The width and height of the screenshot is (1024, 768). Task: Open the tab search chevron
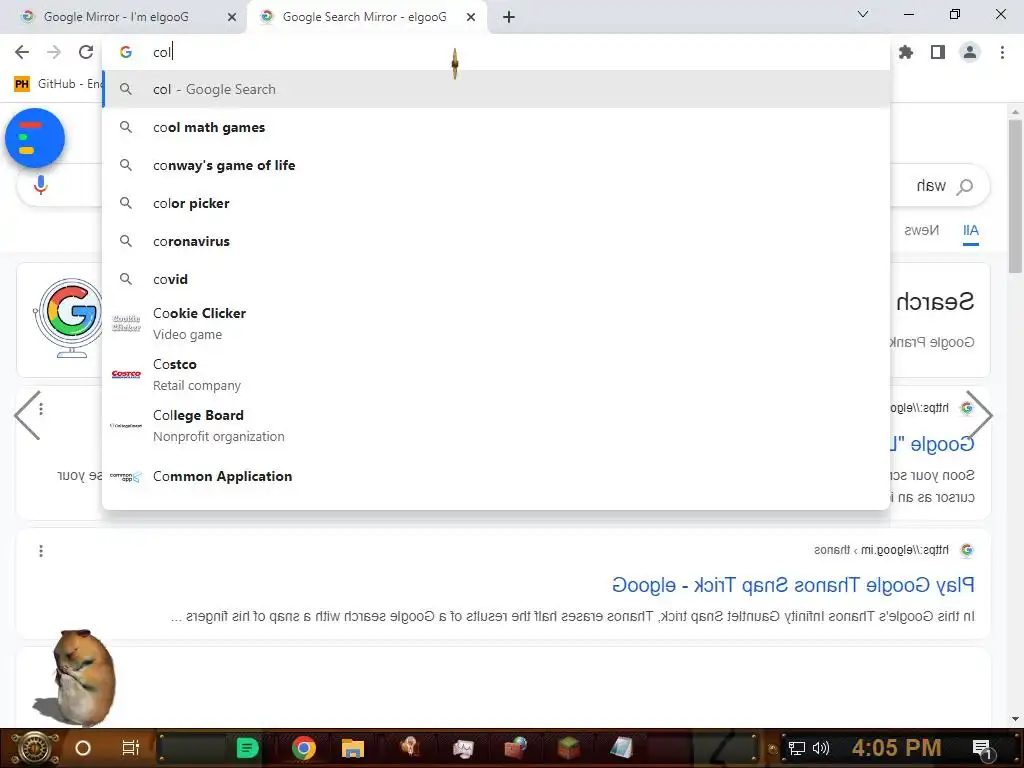(x=863, y=14)
